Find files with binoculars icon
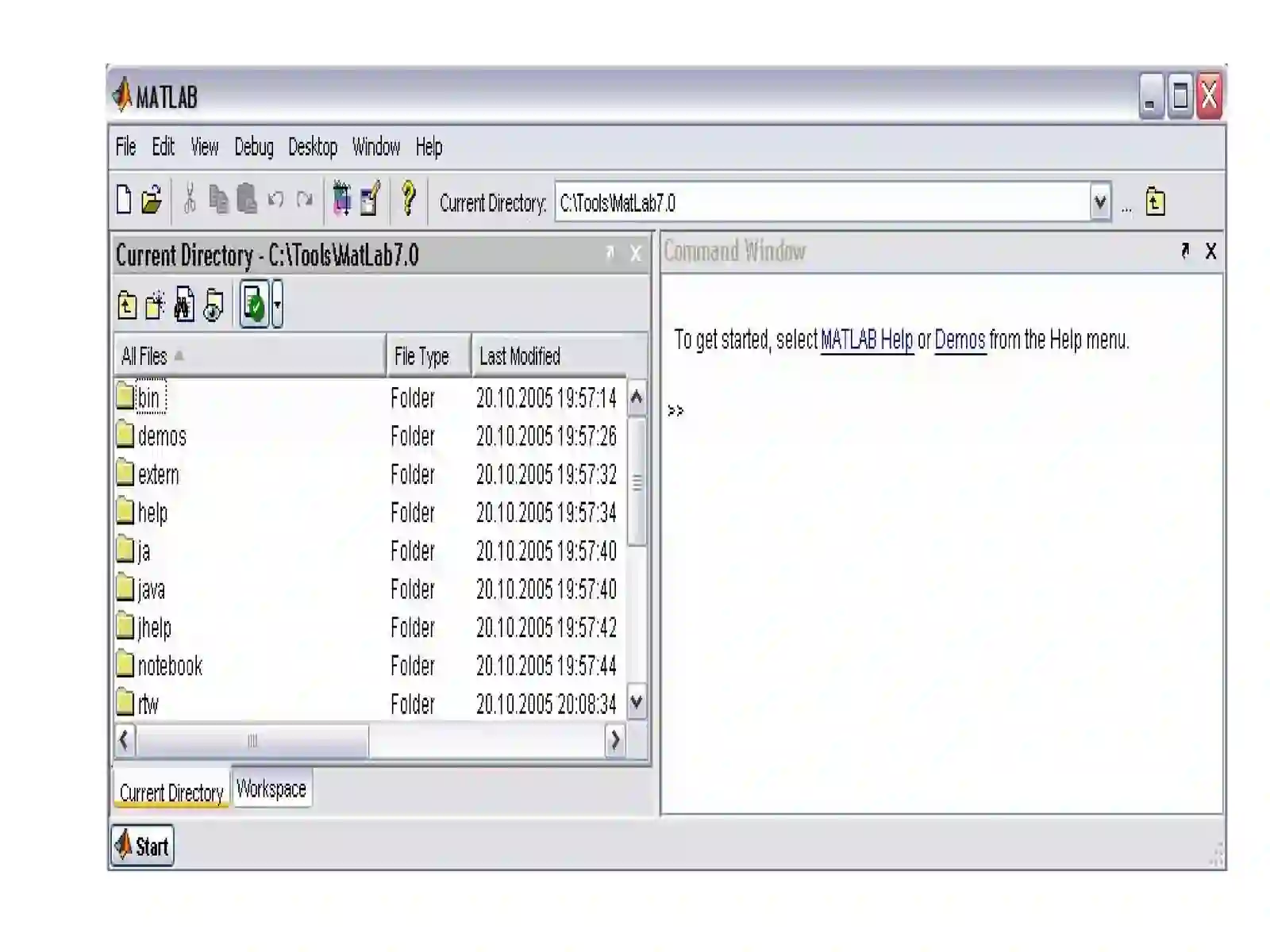This screenshot has width=1270, height=952. pos(184,304)
